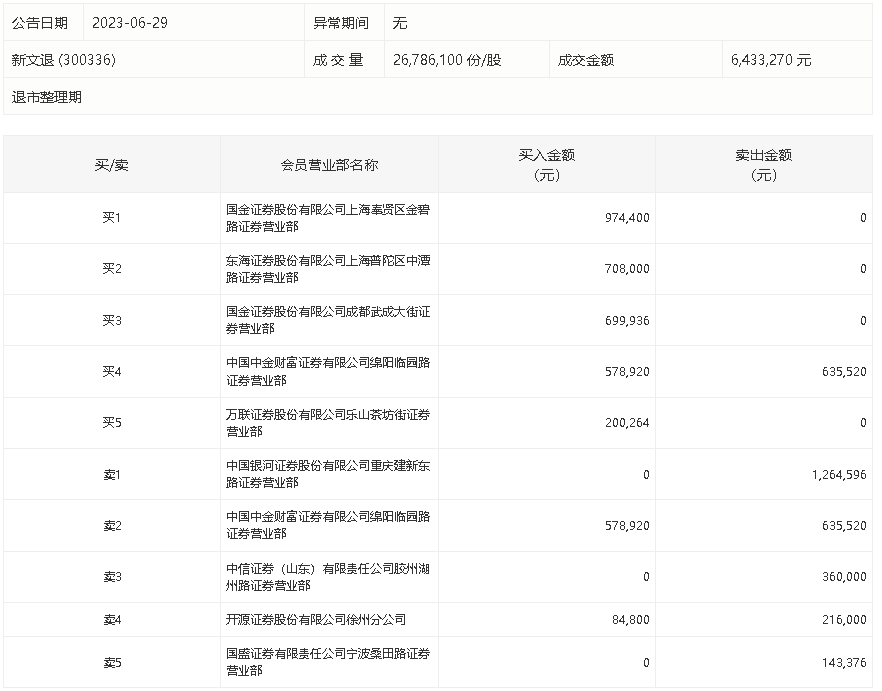Viewport: 882px width, 691px height.
Task: Select sell amount 0 in 买1 row
Action: [863, 218]
